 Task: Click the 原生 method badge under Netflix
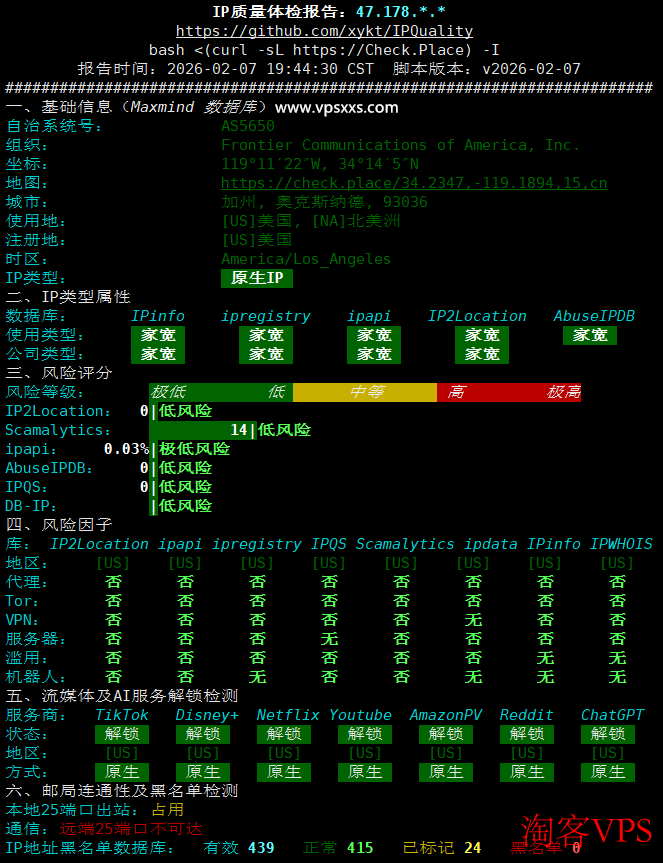tap(284, 772)
